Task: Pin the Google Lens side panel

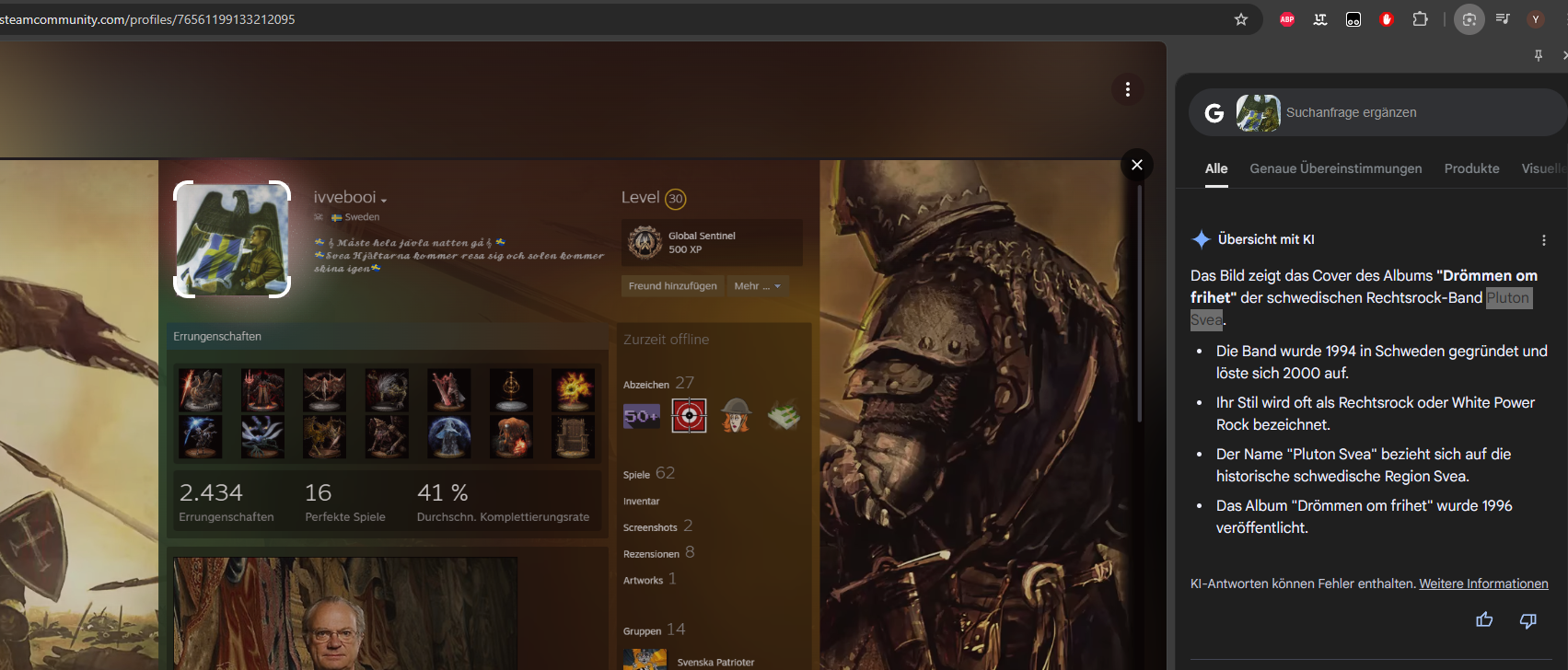Action: [1538, 56]
